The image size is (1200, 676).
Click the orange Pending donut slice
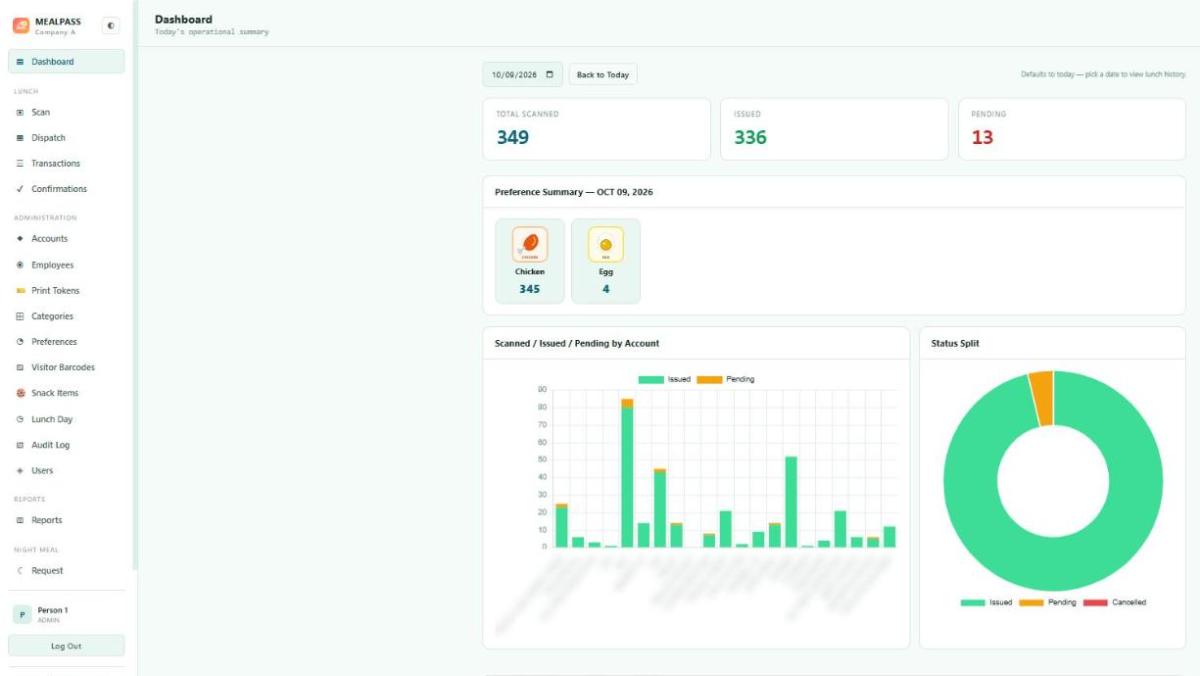click(1042, 398)
